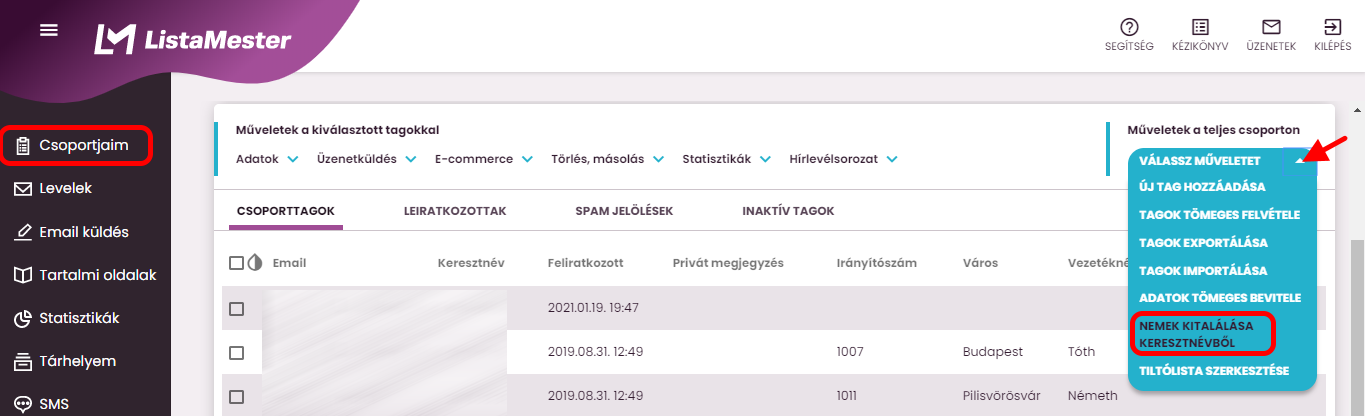Expand the Adatok dropdown

(x=267, y=159)
